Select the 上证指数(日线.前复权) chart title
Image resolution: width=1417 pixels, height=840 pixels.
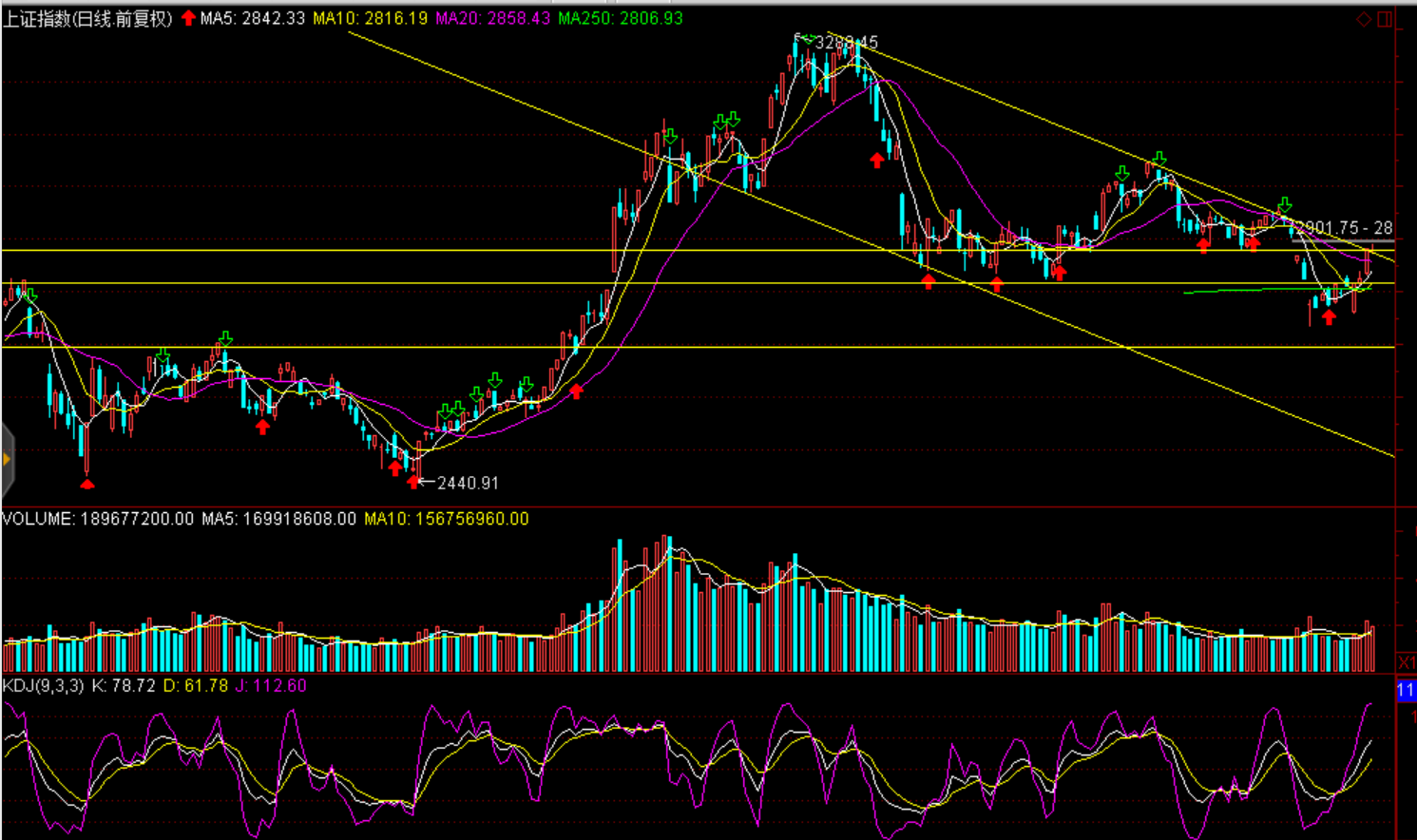88,18
